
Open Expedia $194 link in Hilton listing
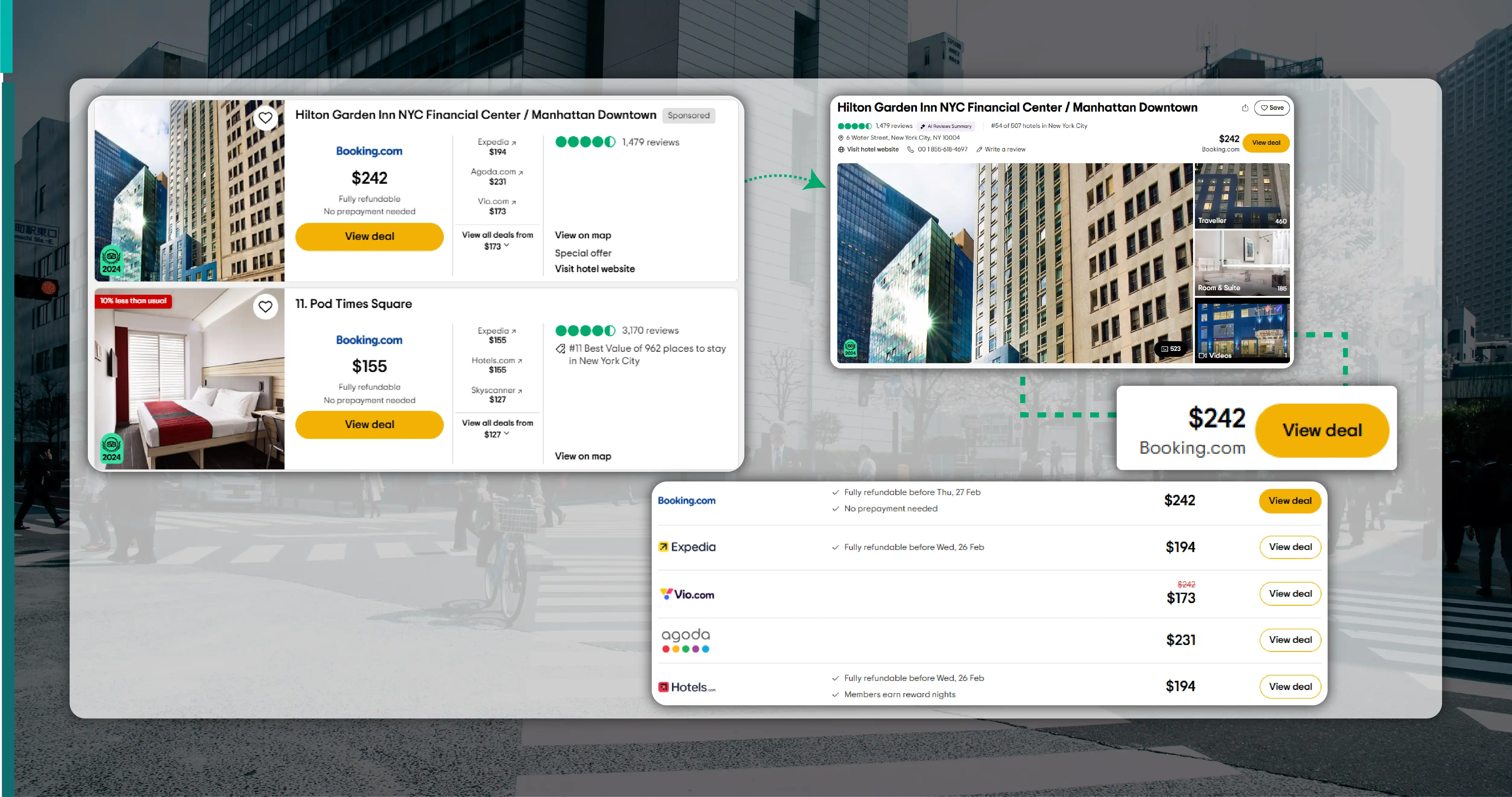tap(497, 147)
